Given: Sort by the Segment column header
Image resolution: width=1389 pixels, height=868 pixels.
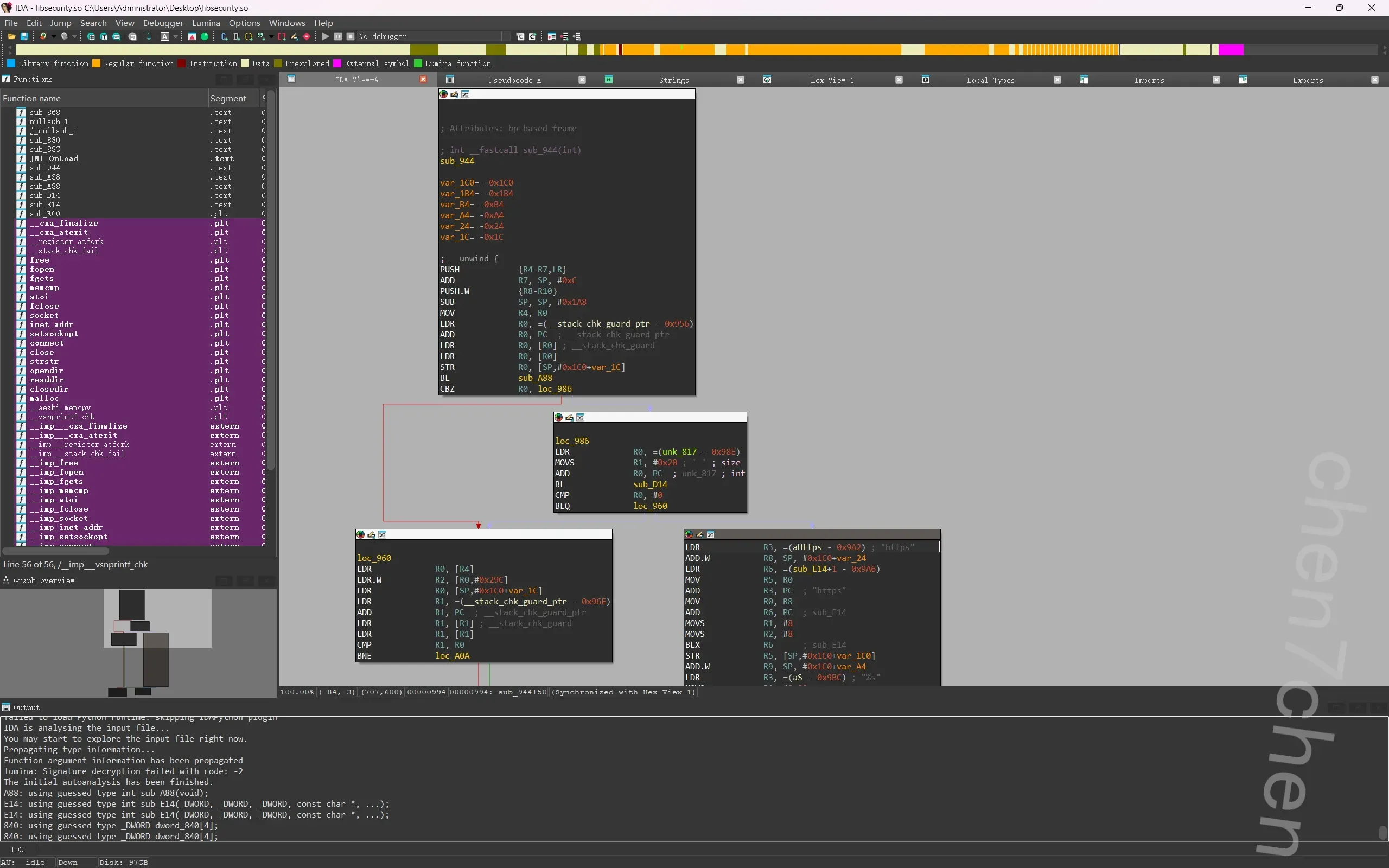Looking at the screenshot, I should tap(234, 98).
